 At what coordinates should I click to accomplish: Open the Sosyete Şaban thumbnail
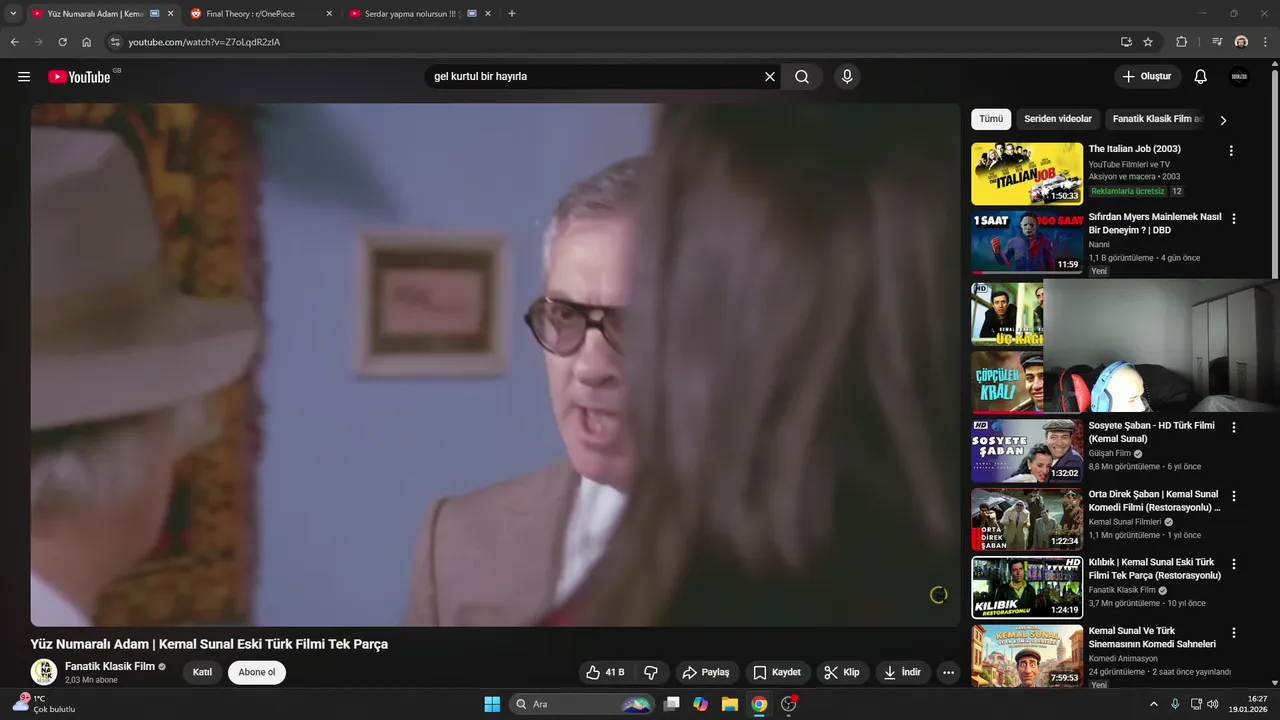point(1027,450)
